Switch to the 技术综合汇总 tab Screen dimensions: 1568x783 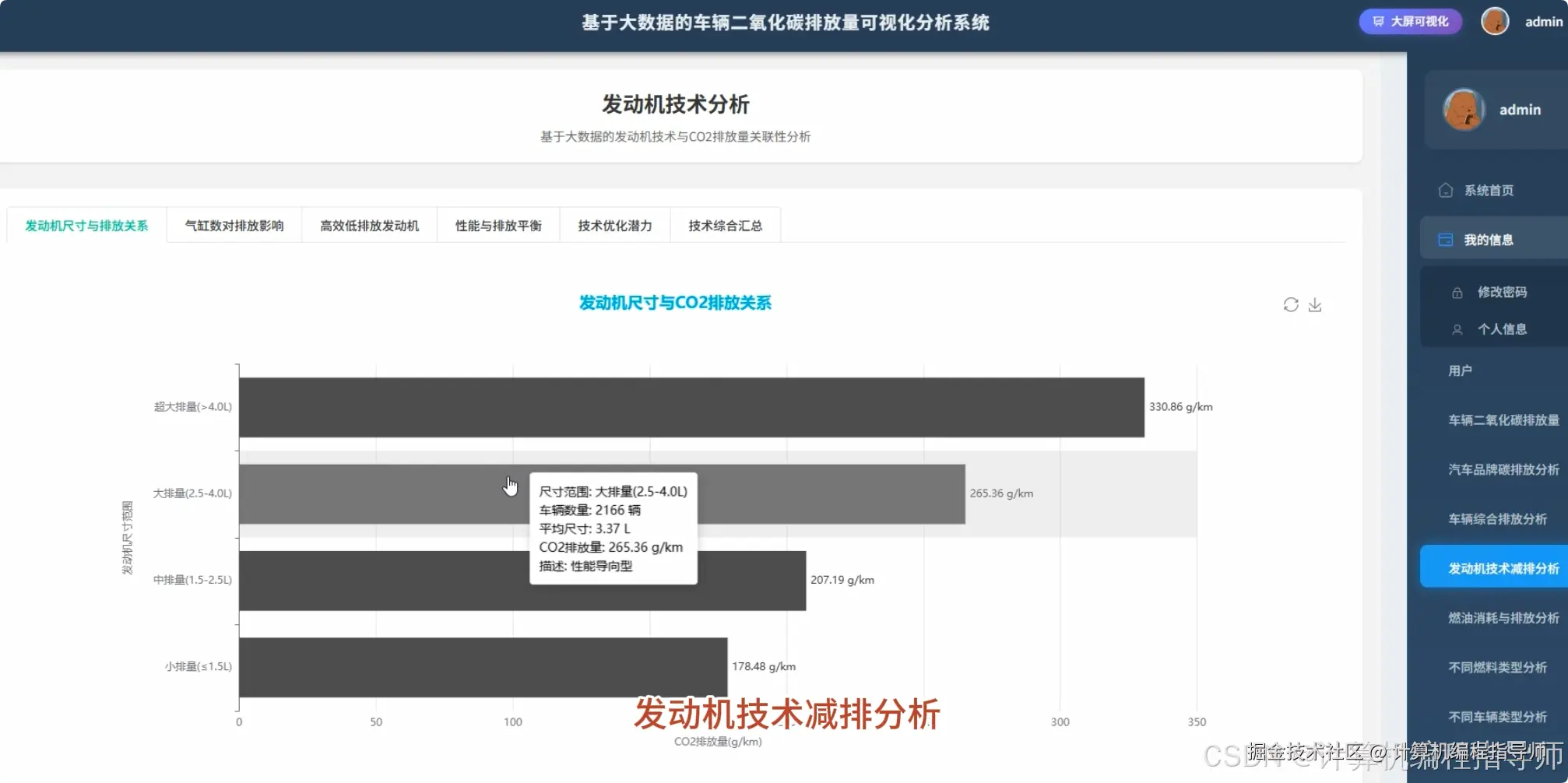[725, 226]
